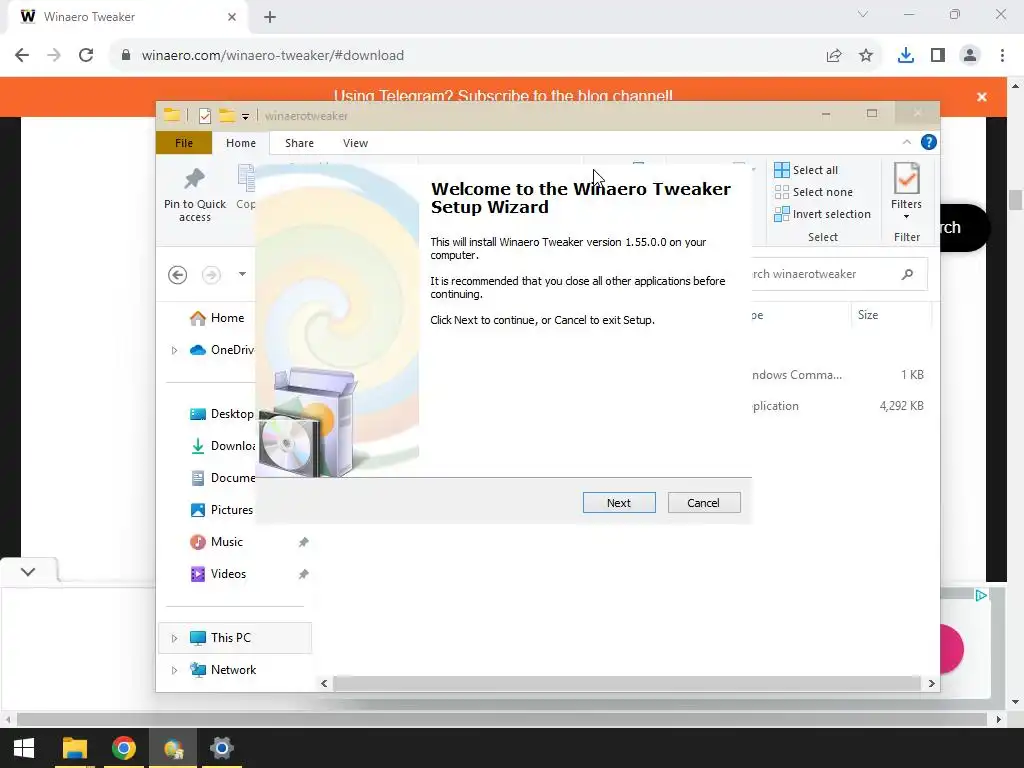Image resolution: width=1024 pixels, height=768 pixels.
Task: Open the Music folder in the navigation pane
Action: (216, 542)
